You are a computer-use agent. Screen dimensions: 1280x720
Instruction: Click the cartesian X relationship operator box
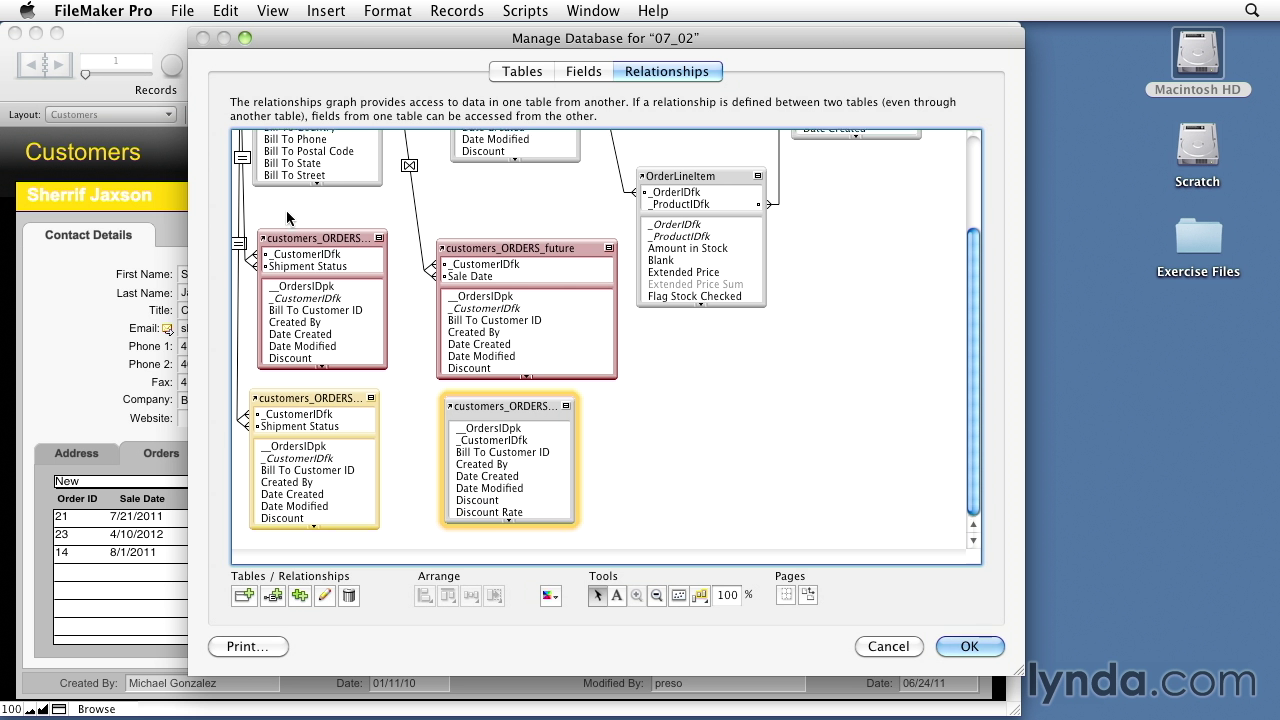tap(409, 165)
